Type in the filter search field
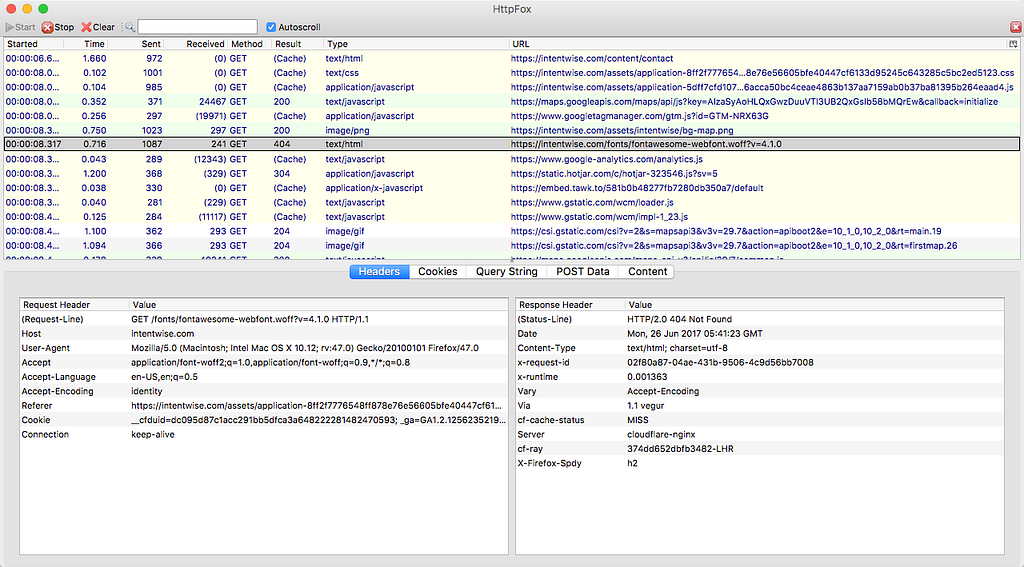Image resolution: width=1024 pixels, height=567 pixels. pos(196,27)
